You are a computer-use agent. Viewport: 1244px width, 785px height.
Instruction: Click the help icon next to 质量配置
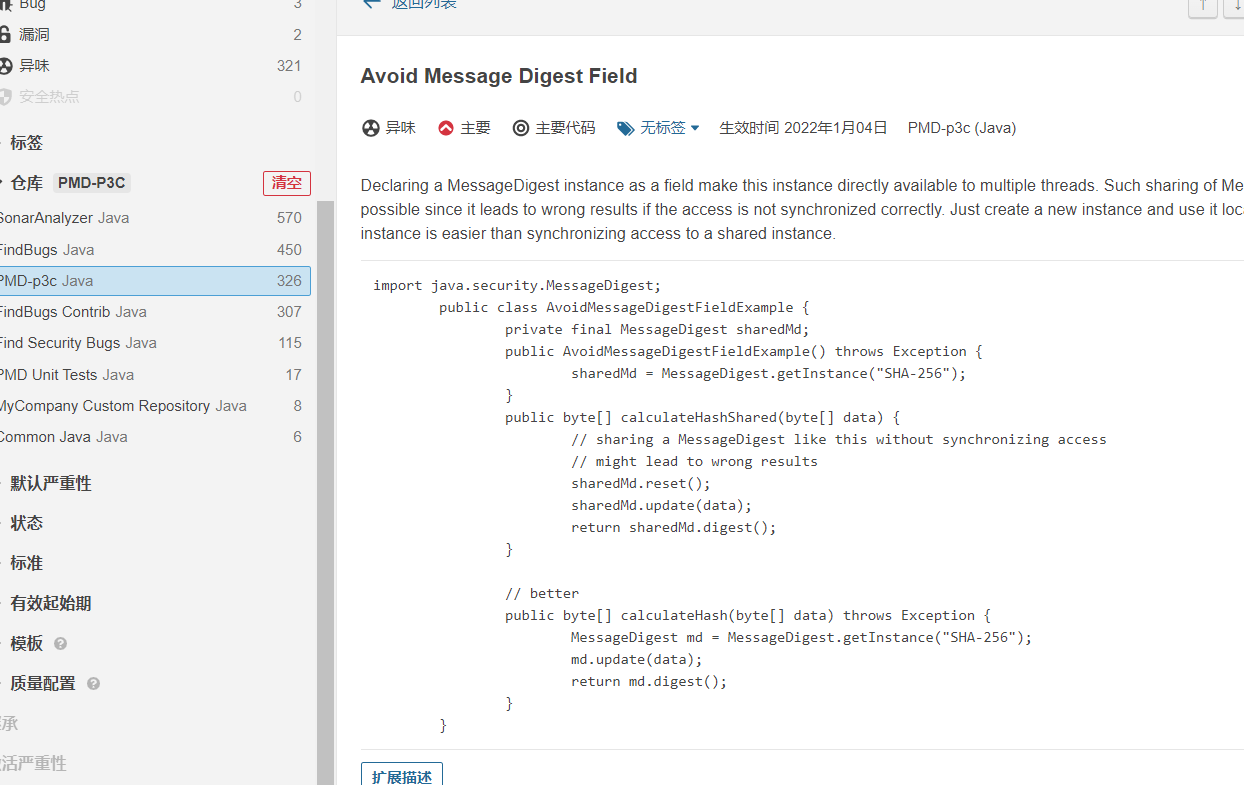tap(92, 683)
